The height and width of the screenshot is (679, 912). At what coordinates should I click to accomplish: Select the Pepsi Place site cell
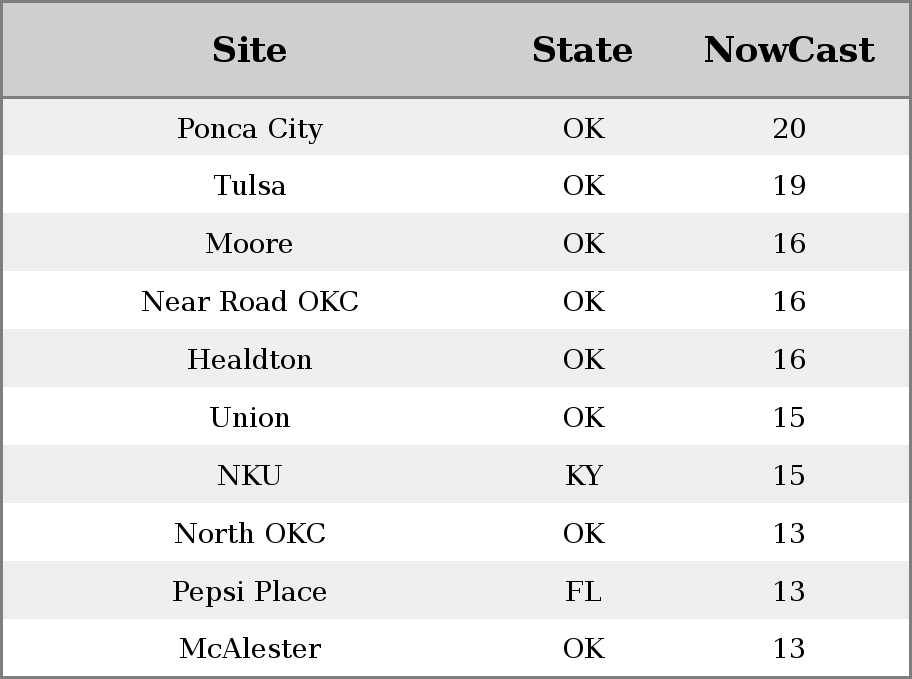pos(250,591)
